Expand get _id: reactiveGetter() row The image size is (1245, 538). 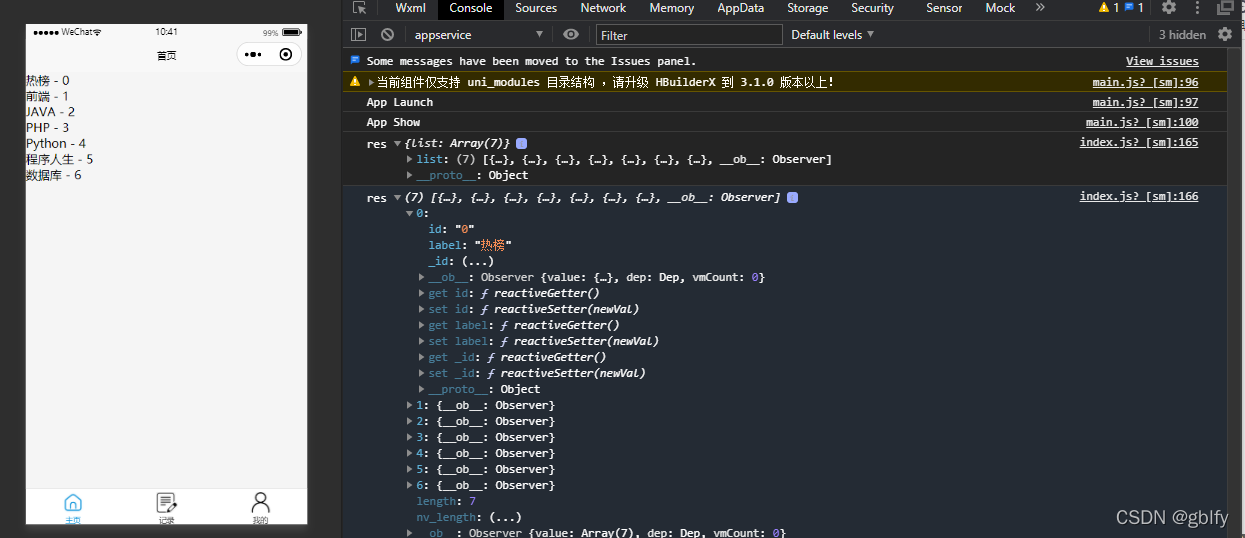[x=422, y=357]
